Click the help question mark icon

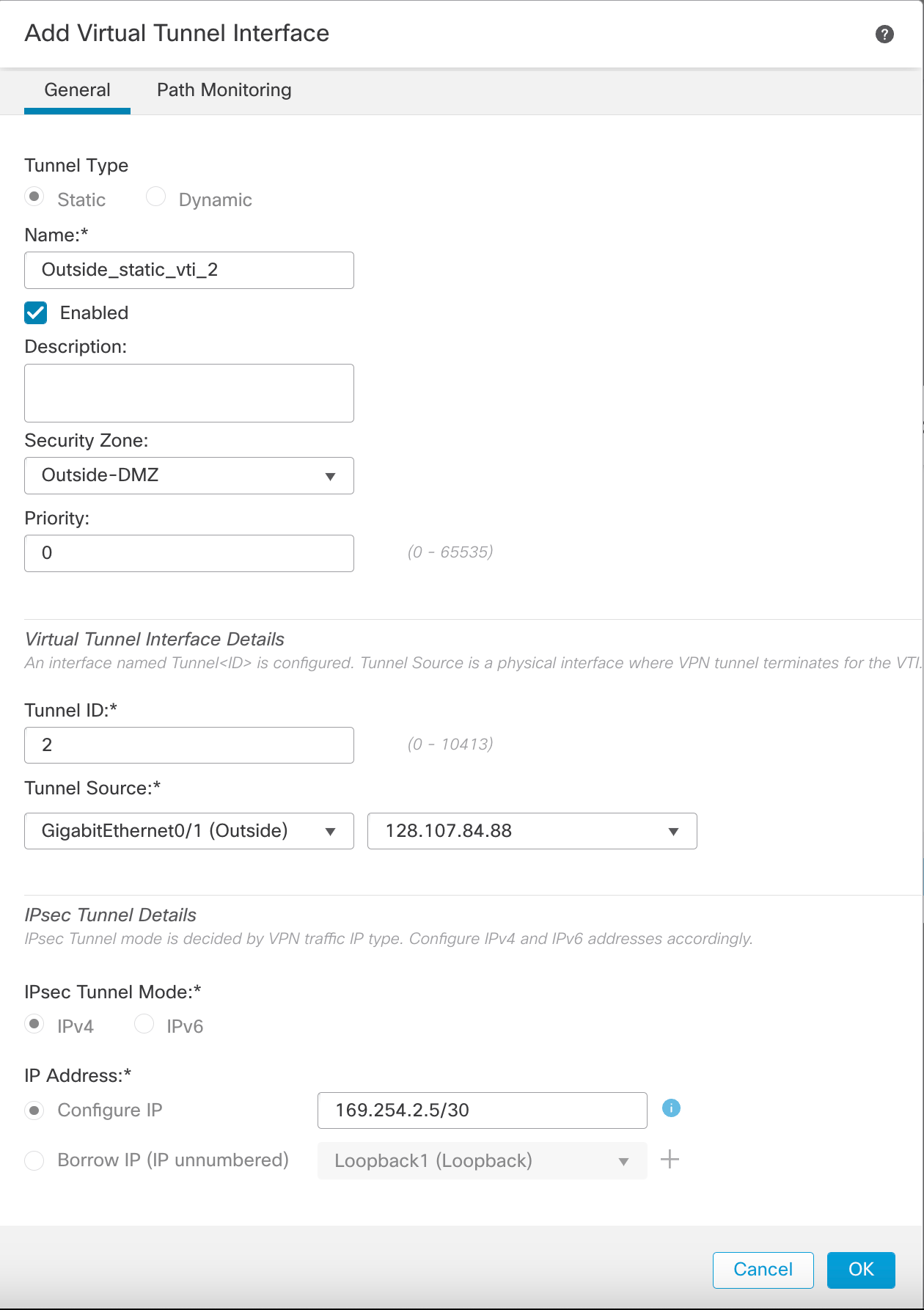pos(884,34)
